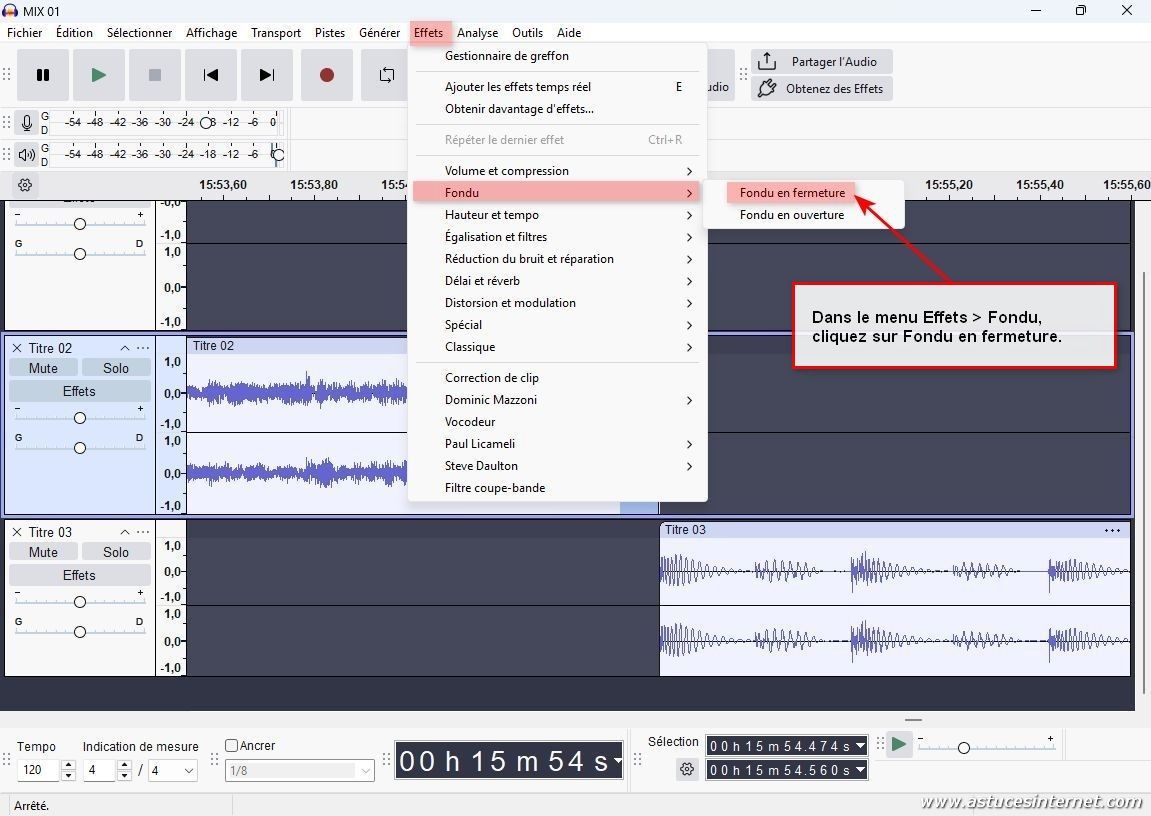Click the Pause transport button
Image resolution: width=1151 pixels, height=816 pixels.
[x=43, y=75]
